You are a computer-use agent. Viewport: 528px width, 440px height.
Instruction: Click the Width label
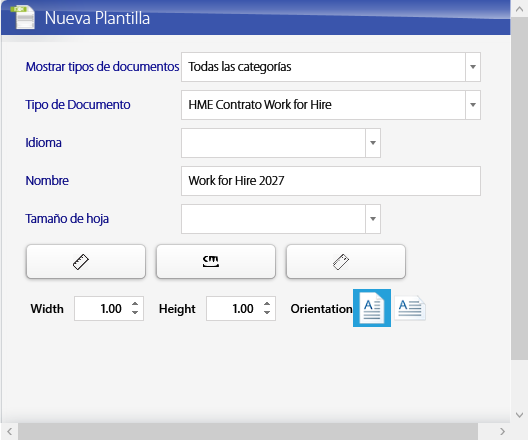(47, 309)
